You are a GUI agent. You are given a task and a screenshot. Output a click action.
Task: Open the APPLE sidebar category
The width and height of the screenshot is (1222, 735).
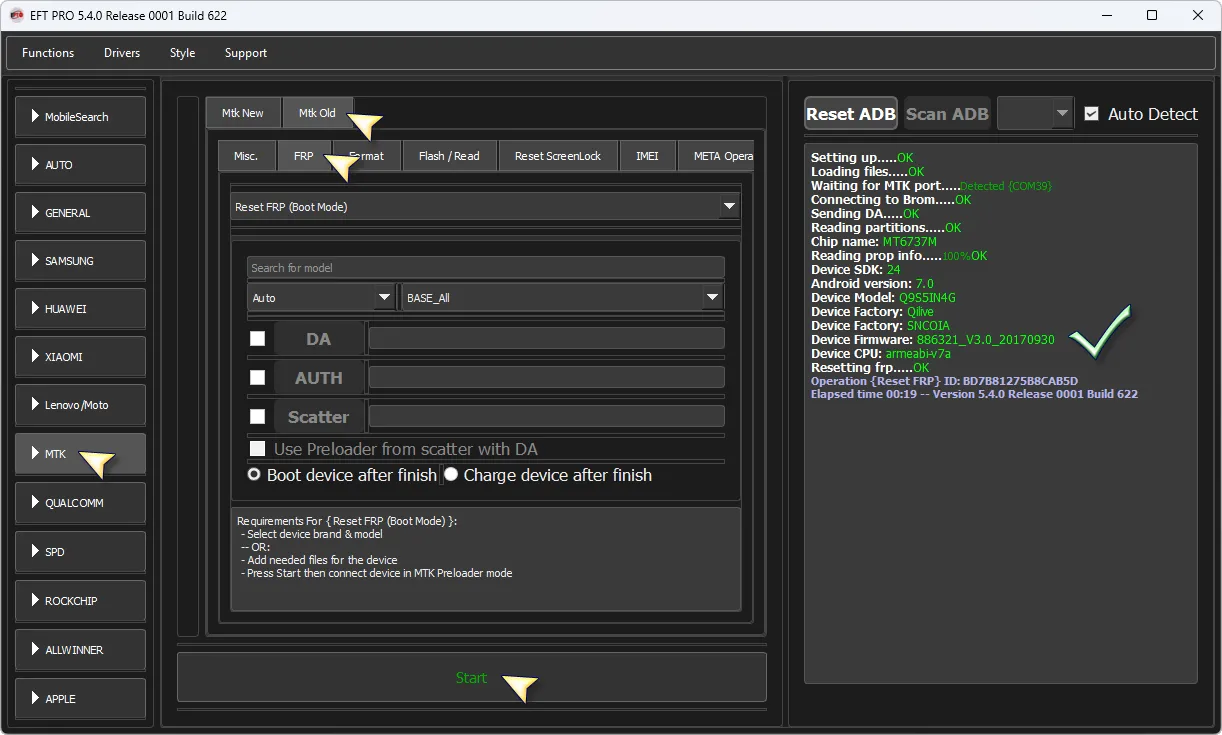pos(81,699)
